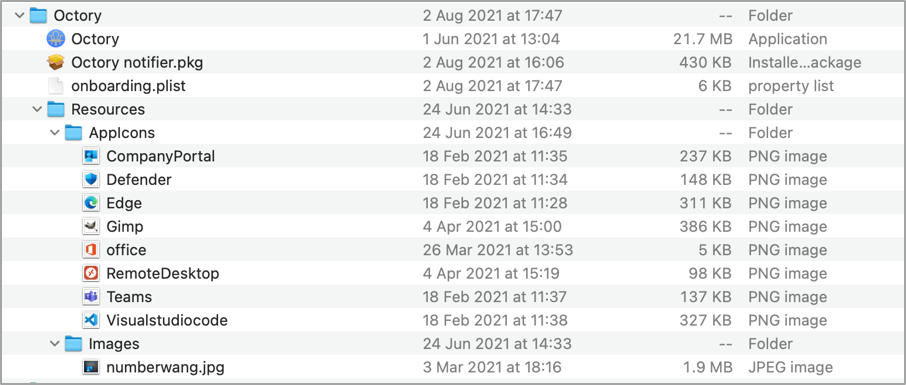Click the numberwang.jpg thumbnail icon
This screenshot has height=385, width=906.
(x=91, y=367)
